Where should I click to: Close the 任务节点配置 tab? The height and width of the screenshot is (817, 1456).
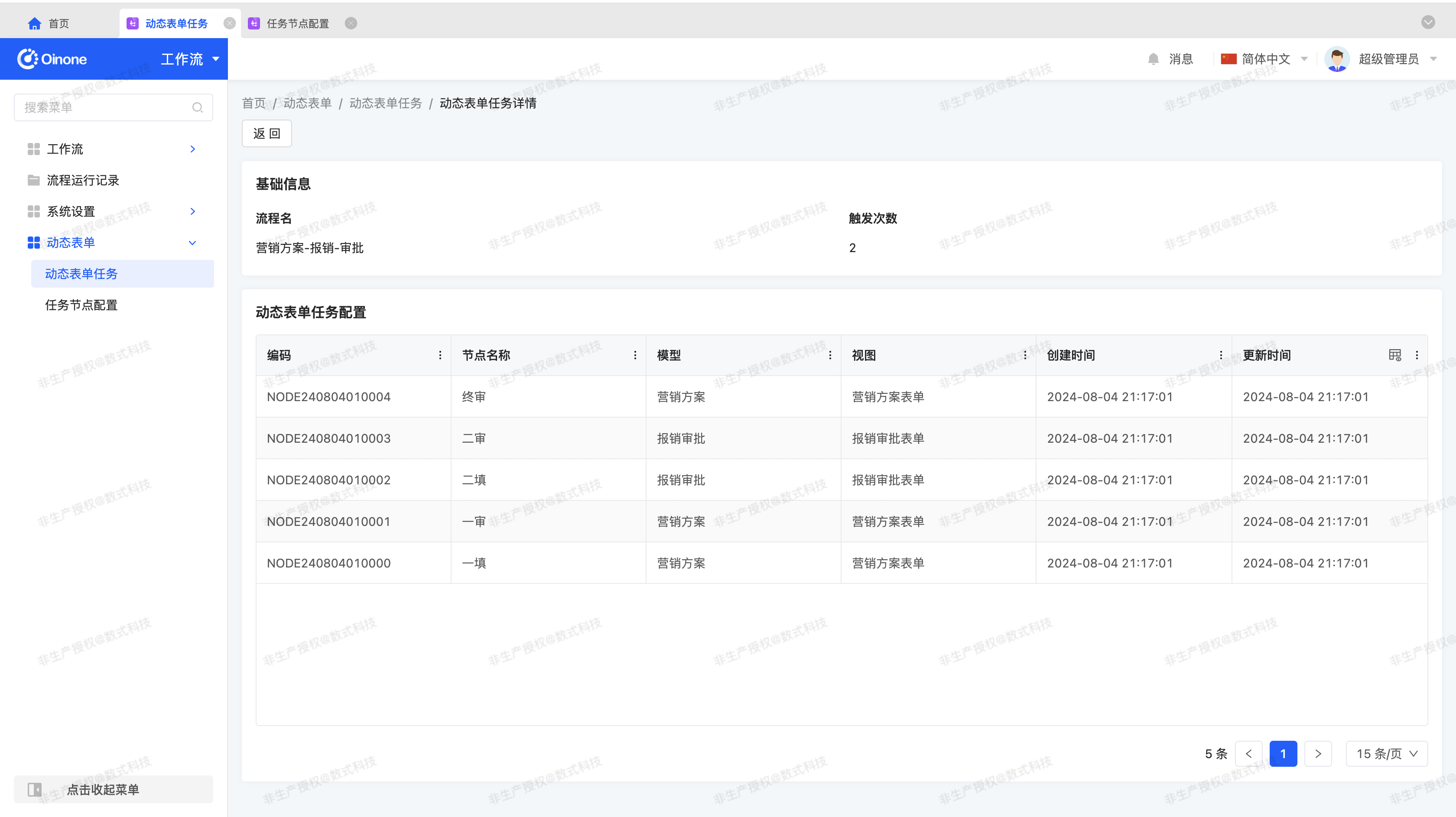tap(351, 23)
